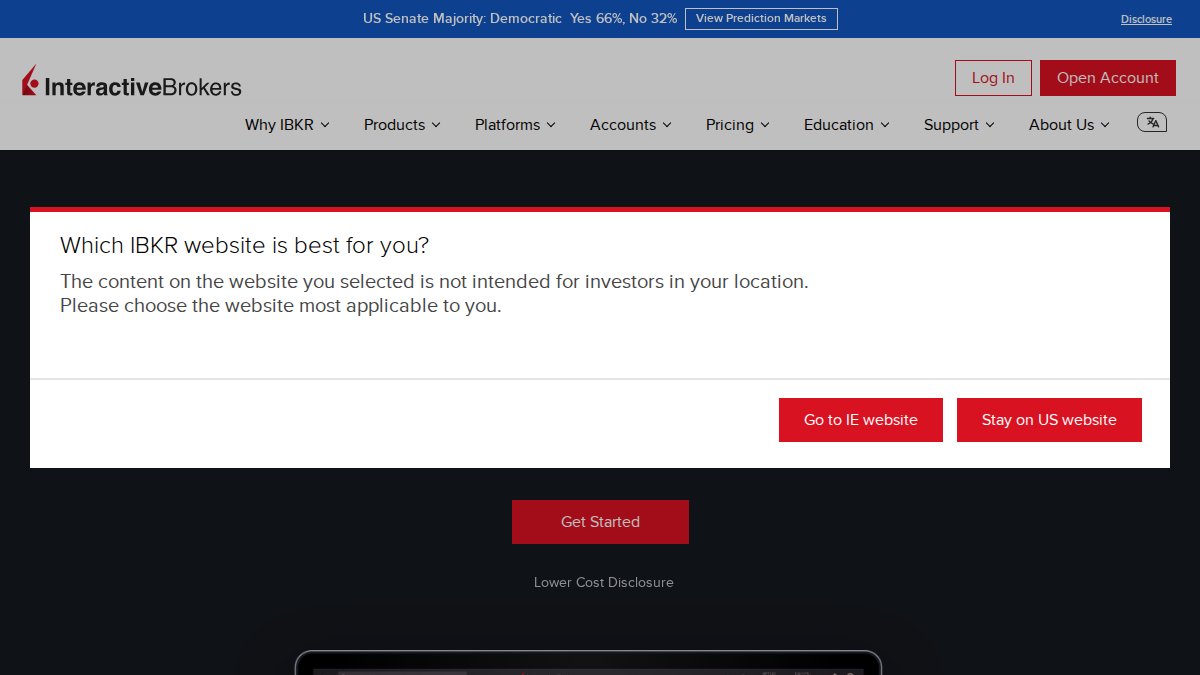Choose Stay on US website
Image resolution: width=1200 pixels, height=675 pixels.
pos(1049,420)
